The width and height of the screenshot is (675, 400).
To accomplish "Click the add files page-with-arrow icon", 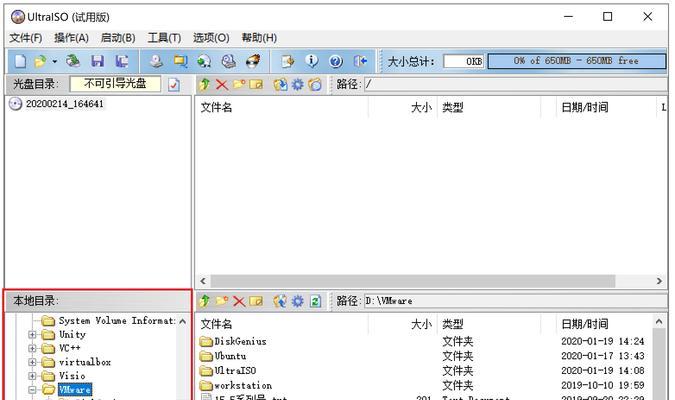I will 288,61.
